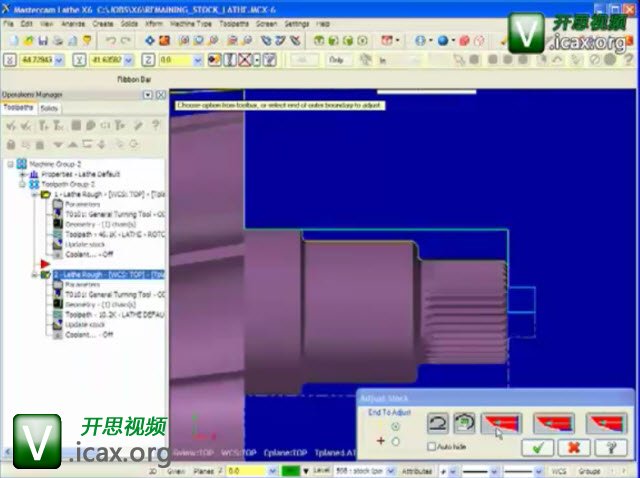Click WCS button in status bar
The image size is (640, 478).
[x=559, y=471]
